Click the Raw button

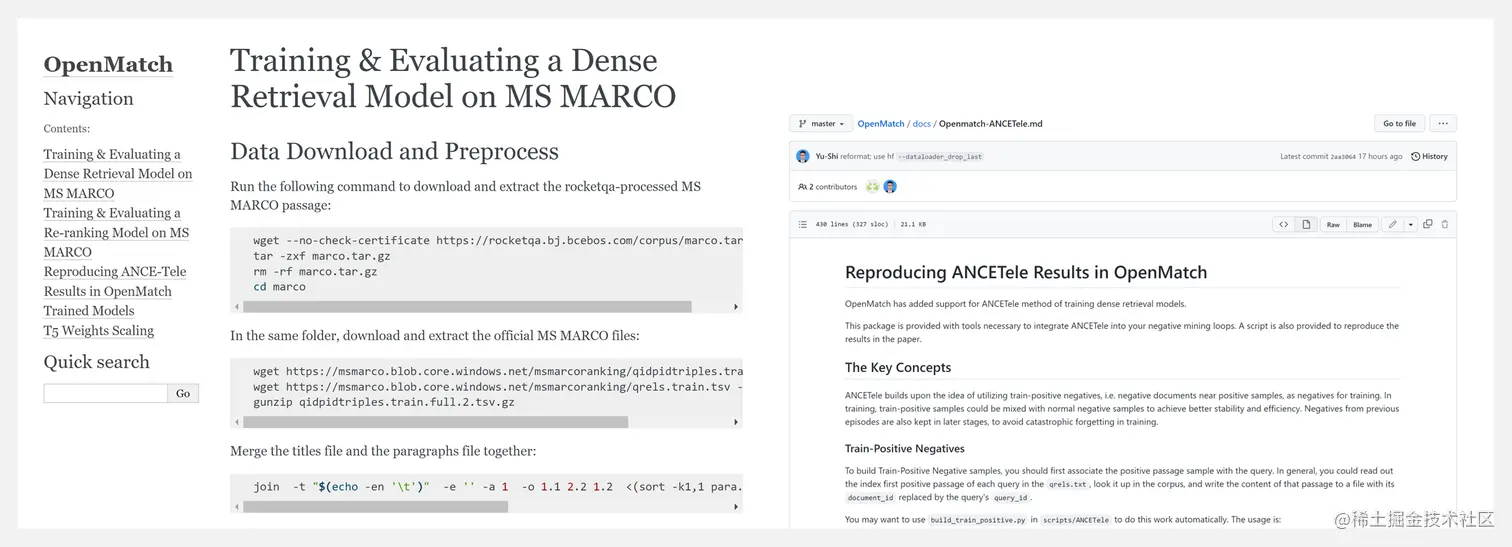click(x=1333, y=225)
